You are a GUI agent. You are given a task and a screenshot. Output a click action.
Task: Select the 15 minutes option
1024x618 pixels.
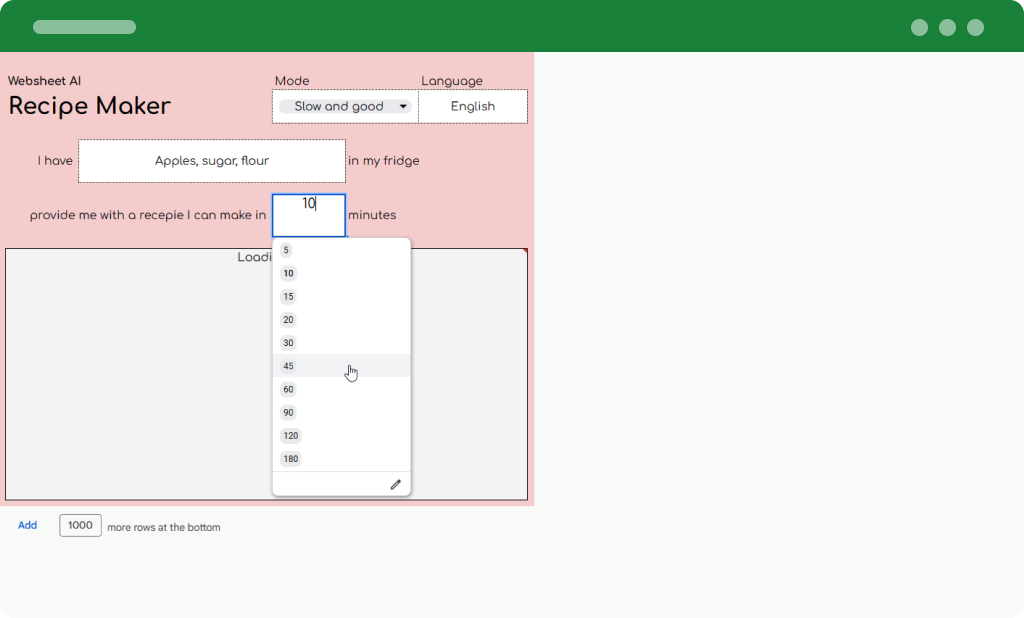(x=288, y=297)
